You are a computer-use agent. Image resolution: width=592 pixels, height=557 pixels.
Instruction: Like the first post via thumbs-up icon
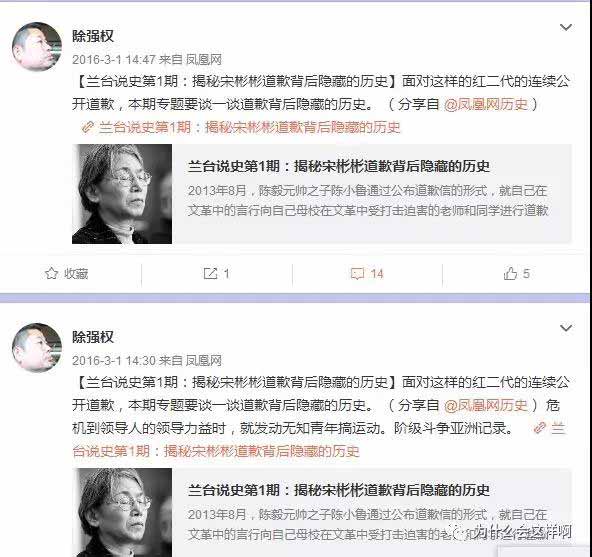pyautogui.click(x=510, y=273)
